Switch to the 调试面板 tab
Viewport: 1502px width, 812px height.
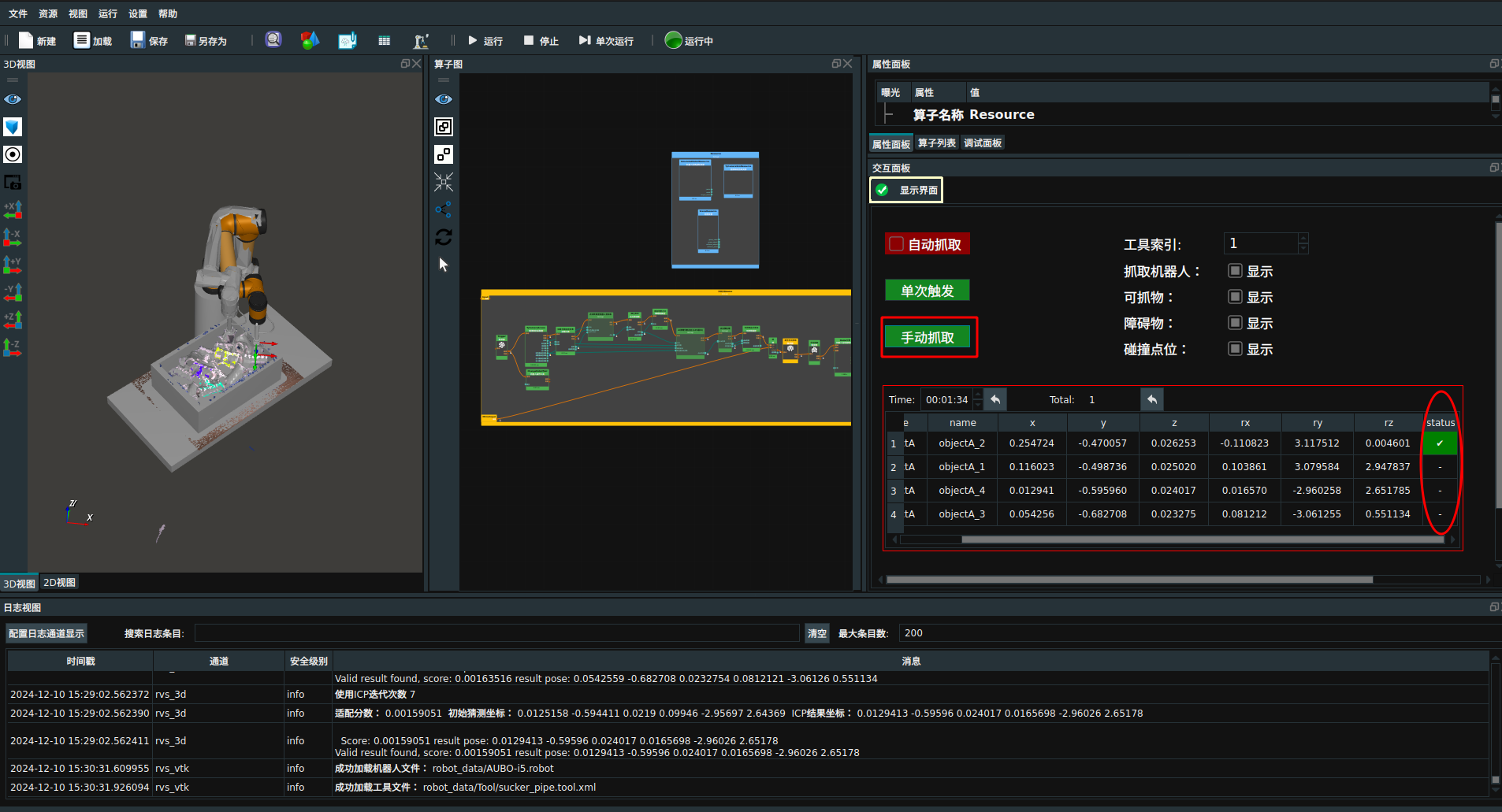983,143
